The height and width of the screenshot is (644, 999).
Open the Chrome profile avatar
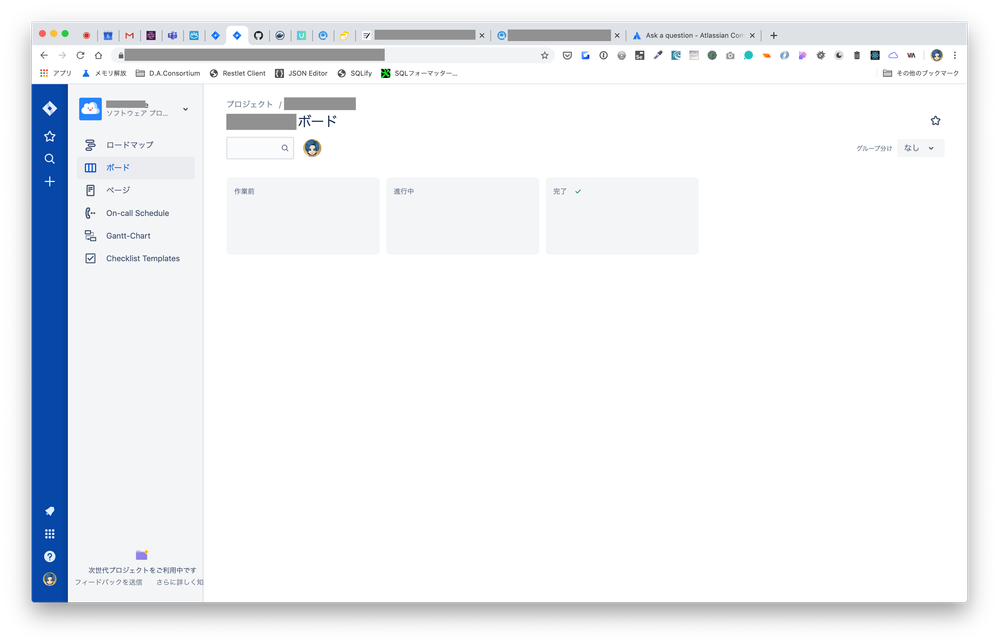[937, 55]
